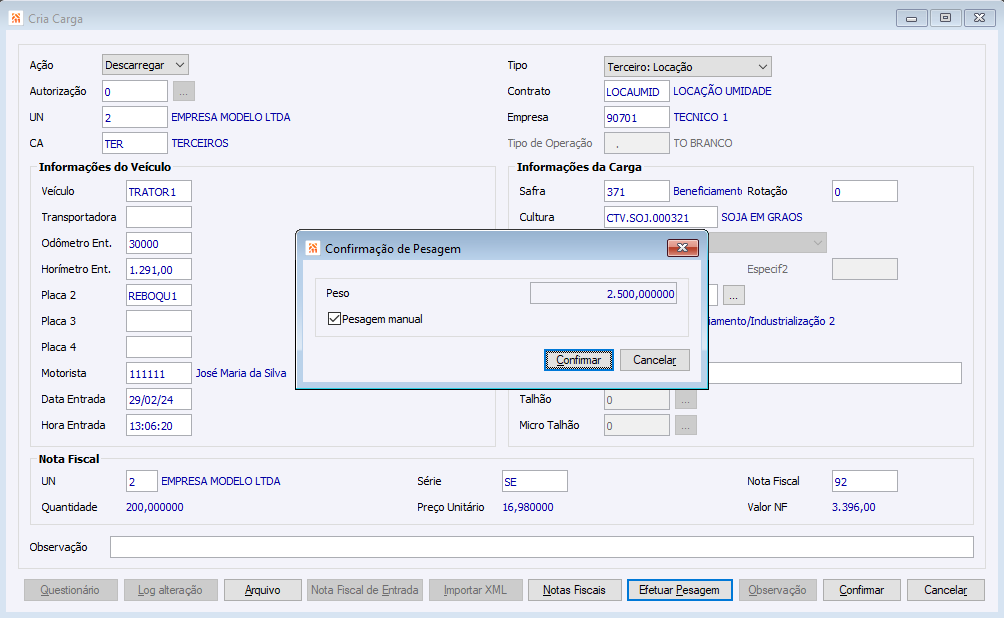Cancel the Confirmação de Pesagem dialog
The height and width of the screenshot is (618, 1004).
click(x=654, y=360)
